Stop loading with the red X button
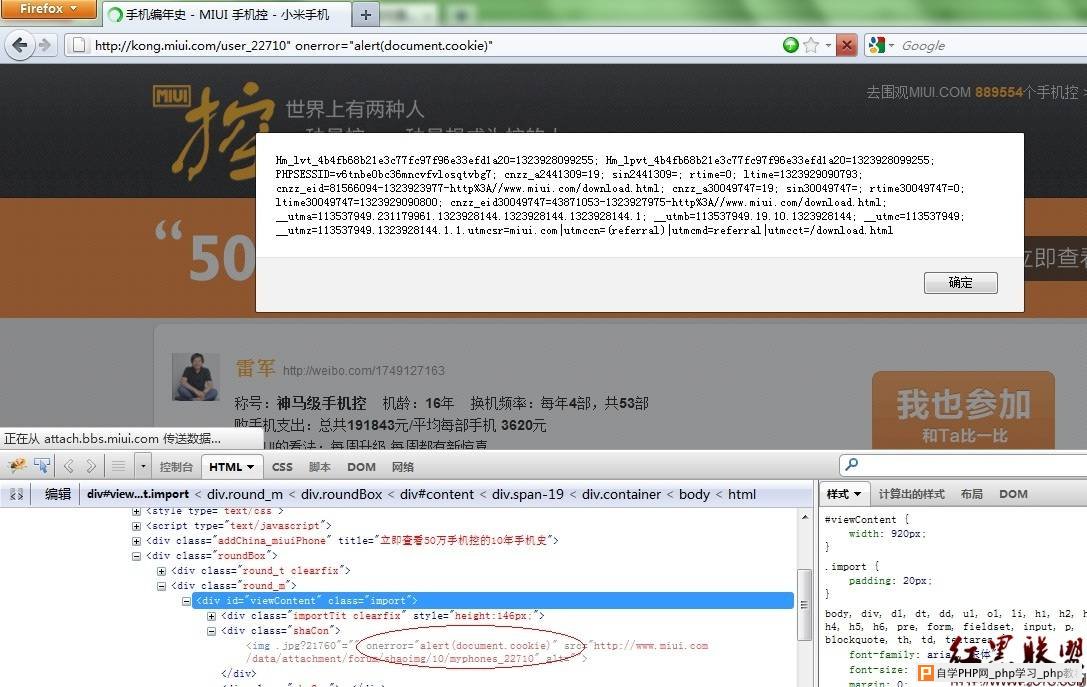Viewport: 1087px width, 687px height. 846,45
